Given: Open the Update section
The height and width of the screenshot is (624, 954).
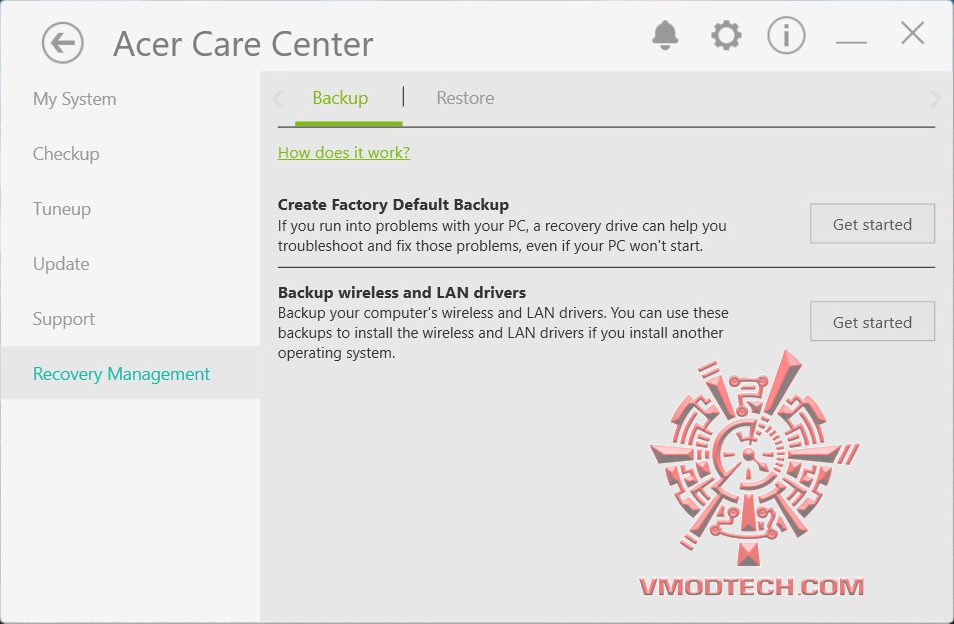Looking at the screenshot, I should (61, 264).
